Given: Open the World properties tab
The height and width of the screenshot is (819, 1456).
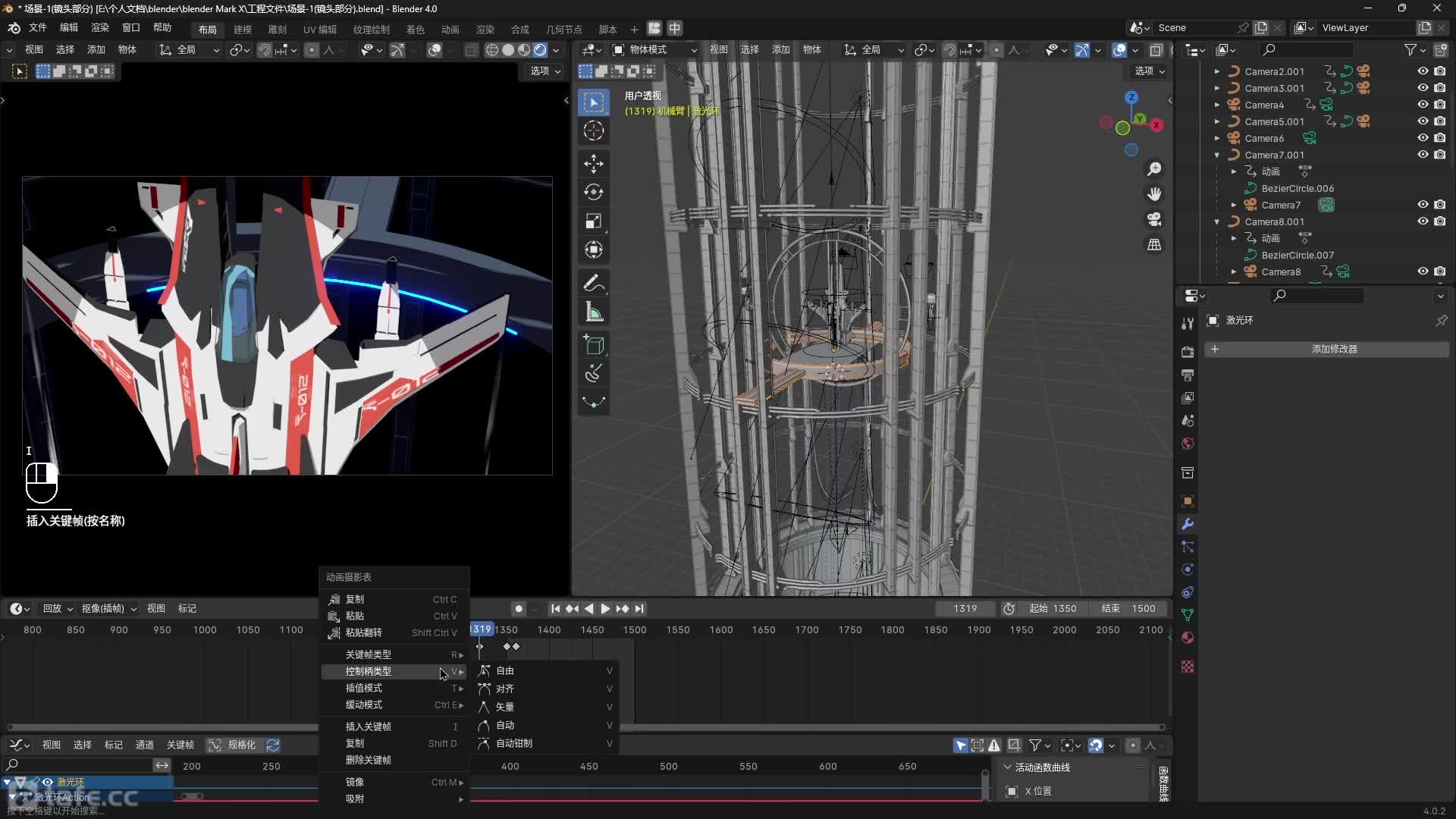Looking at the screenshot, I should pos(1188,444).
